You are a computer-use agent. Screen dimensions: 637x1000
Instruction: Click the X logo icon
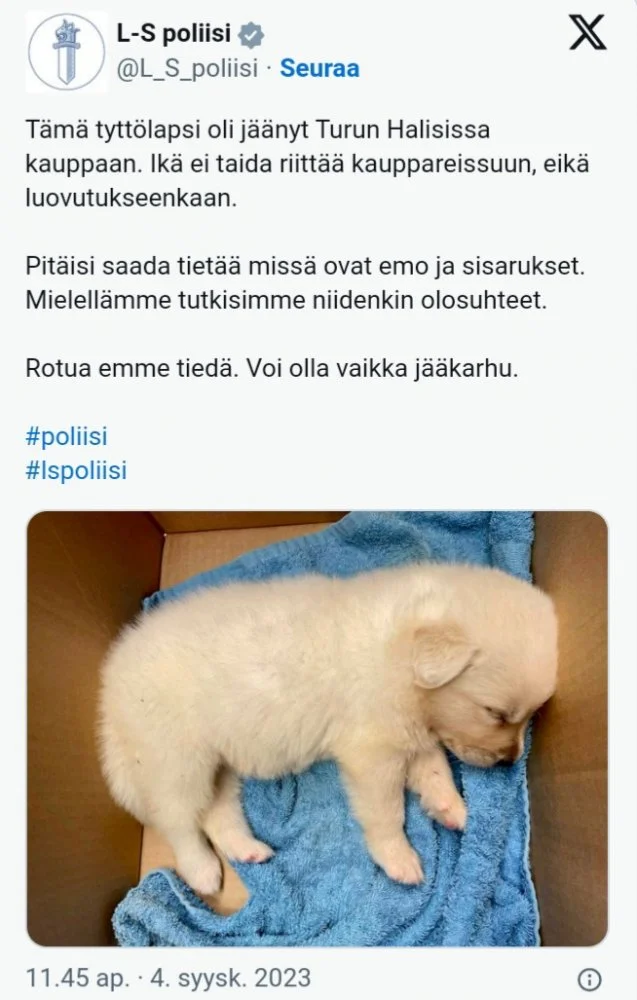pyautogui.click(x=587, y=33)
